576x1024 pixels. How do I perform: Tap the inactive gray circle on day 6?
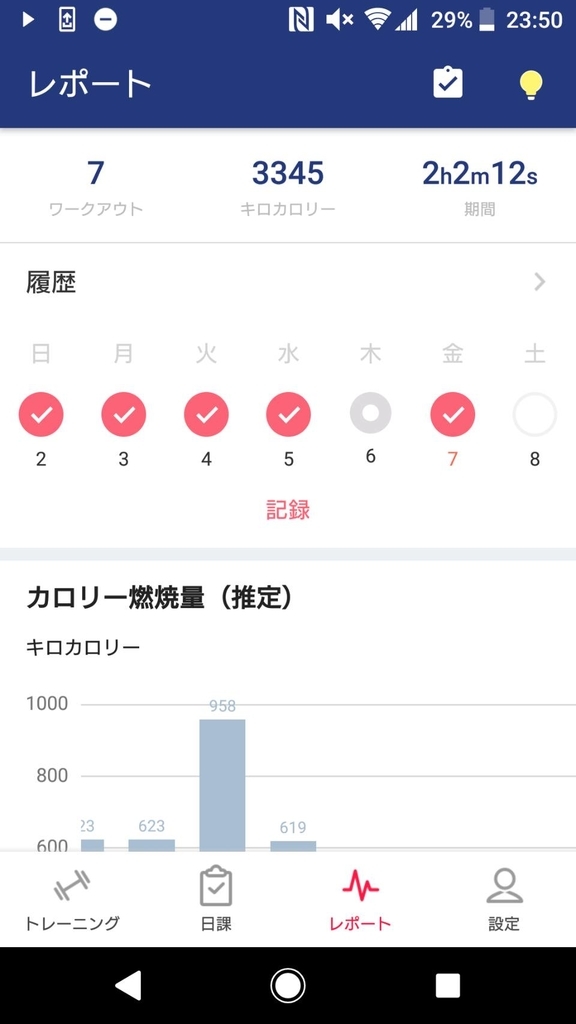[x=370, y=414]
